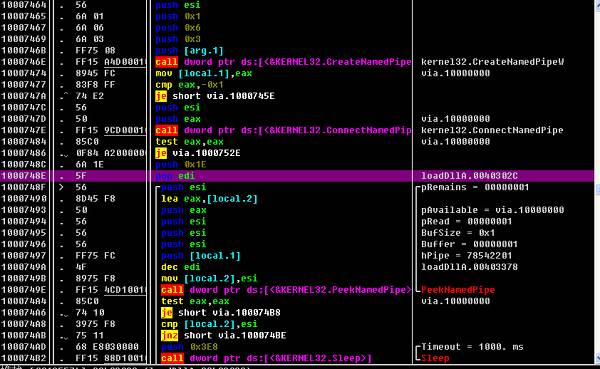Select the Timeout = 1000. ms comment

472,347
